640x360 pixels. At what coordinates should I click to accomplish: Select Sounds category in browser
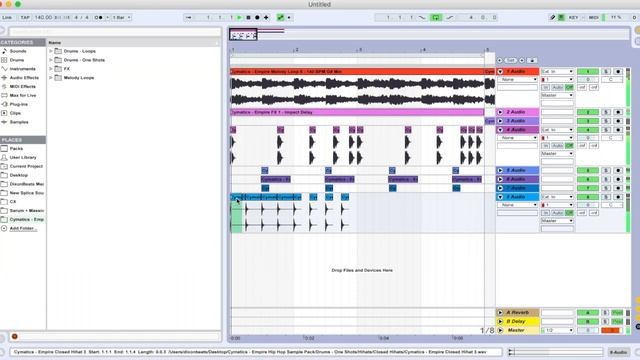18,51
